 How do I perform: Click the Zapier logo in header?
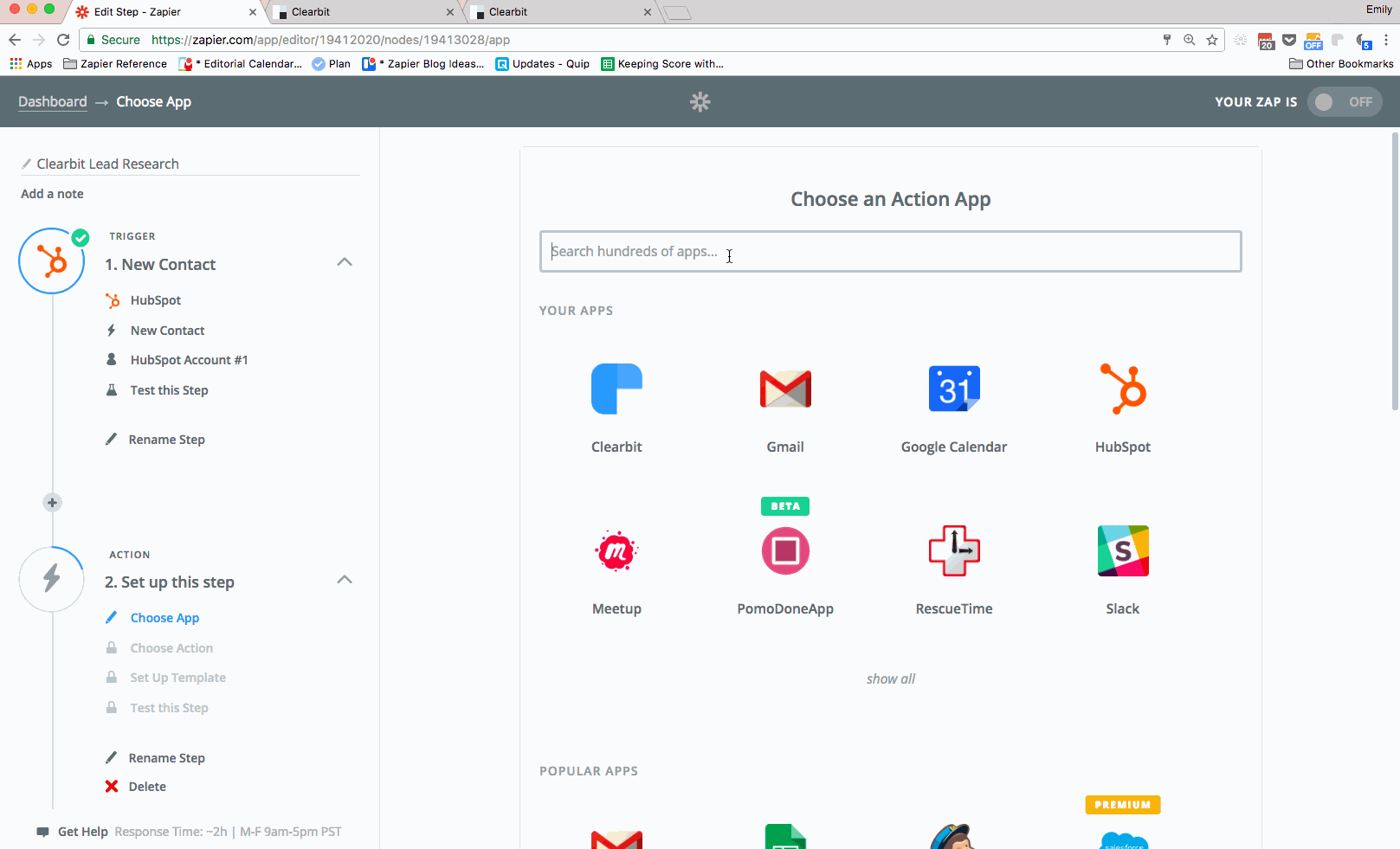[x=700, y=102]
